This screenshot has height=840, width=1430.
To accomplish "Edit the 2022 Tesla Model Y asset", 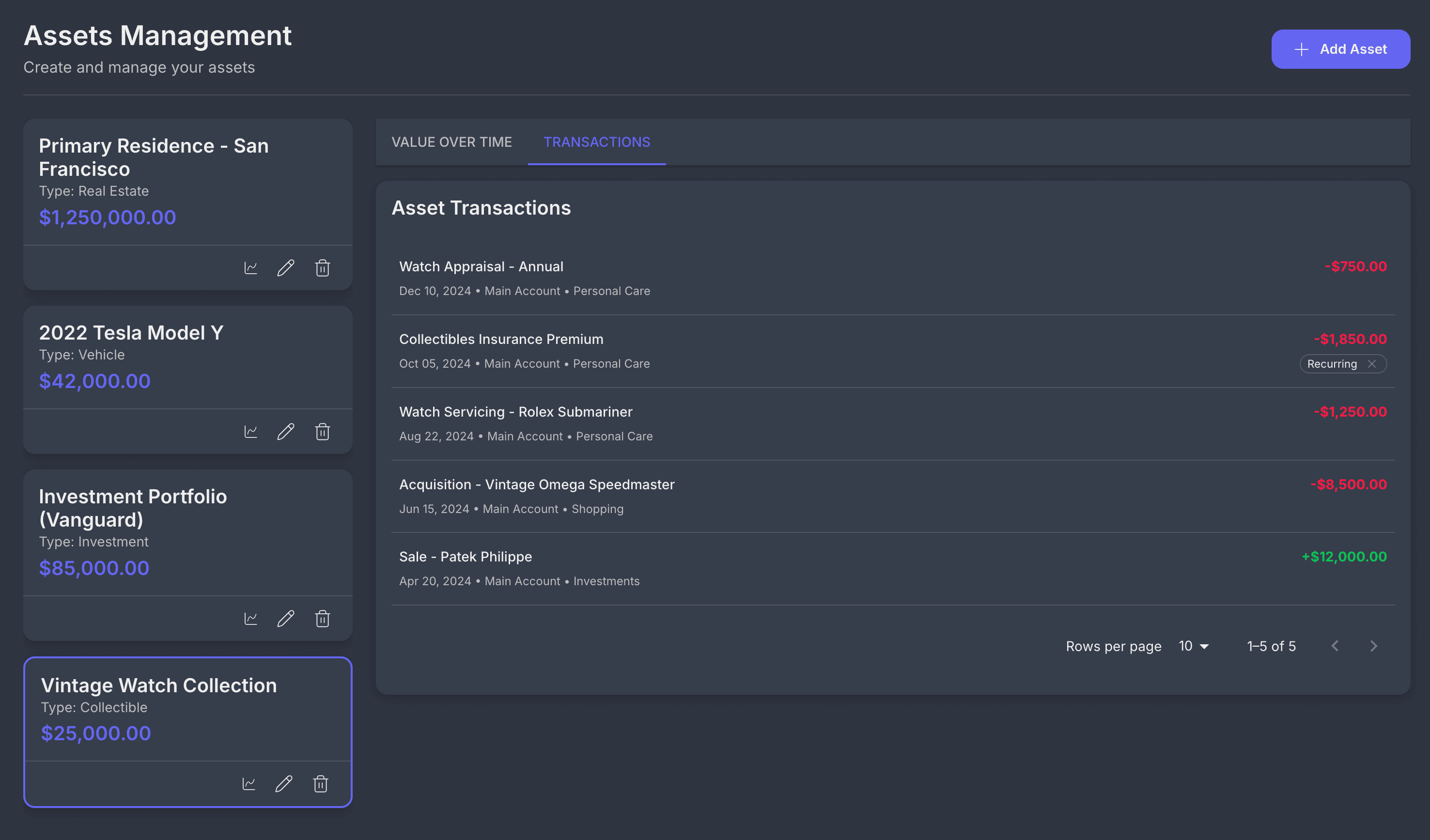I will 285,432.
